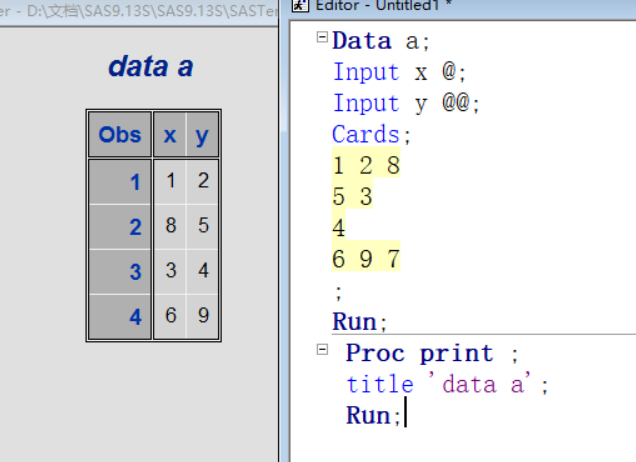Click the first 'Run;' statement after the data
This screenshot has width=636, height=462.
pyautogui.click(x=359, y=322)
